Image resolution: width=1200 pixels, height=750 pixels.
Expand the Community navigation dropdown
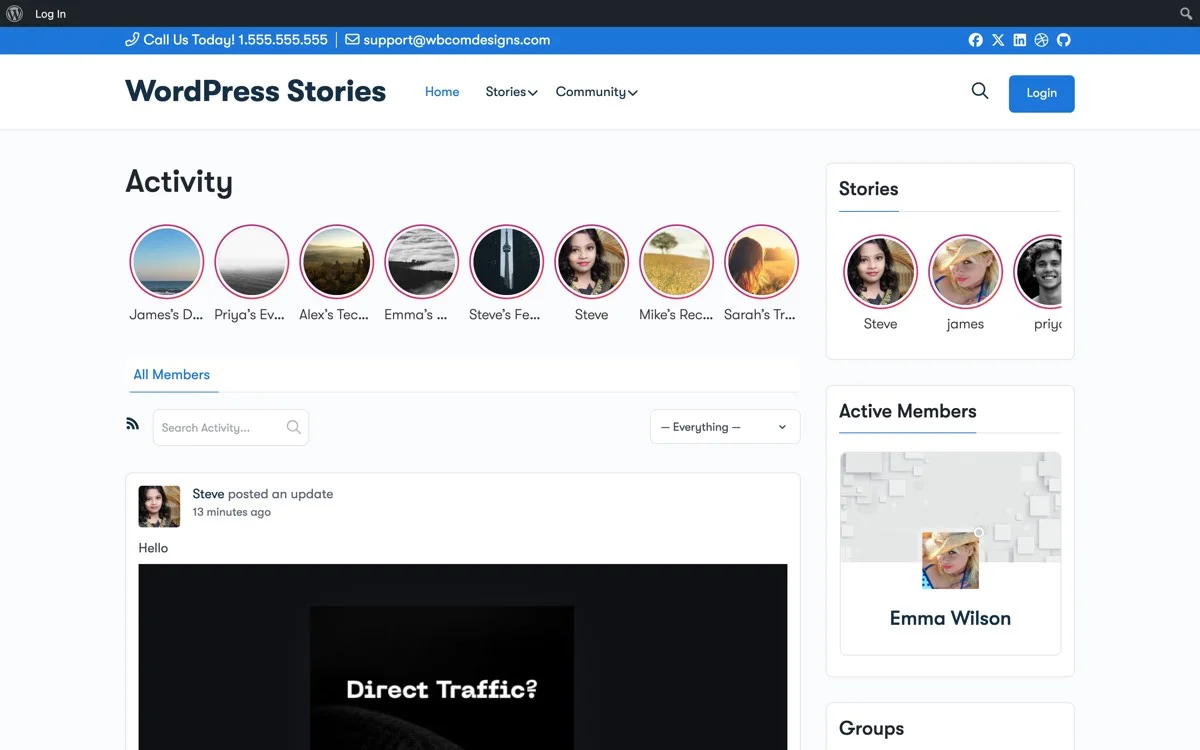point(596,91)
